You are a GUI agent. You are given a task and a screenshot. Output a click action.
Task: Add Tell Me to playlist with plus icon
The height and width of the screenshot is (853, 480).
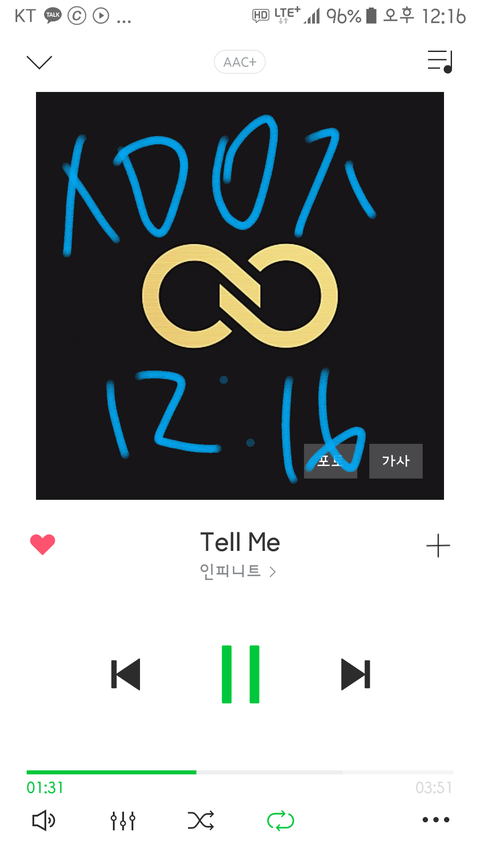(438, 546)
